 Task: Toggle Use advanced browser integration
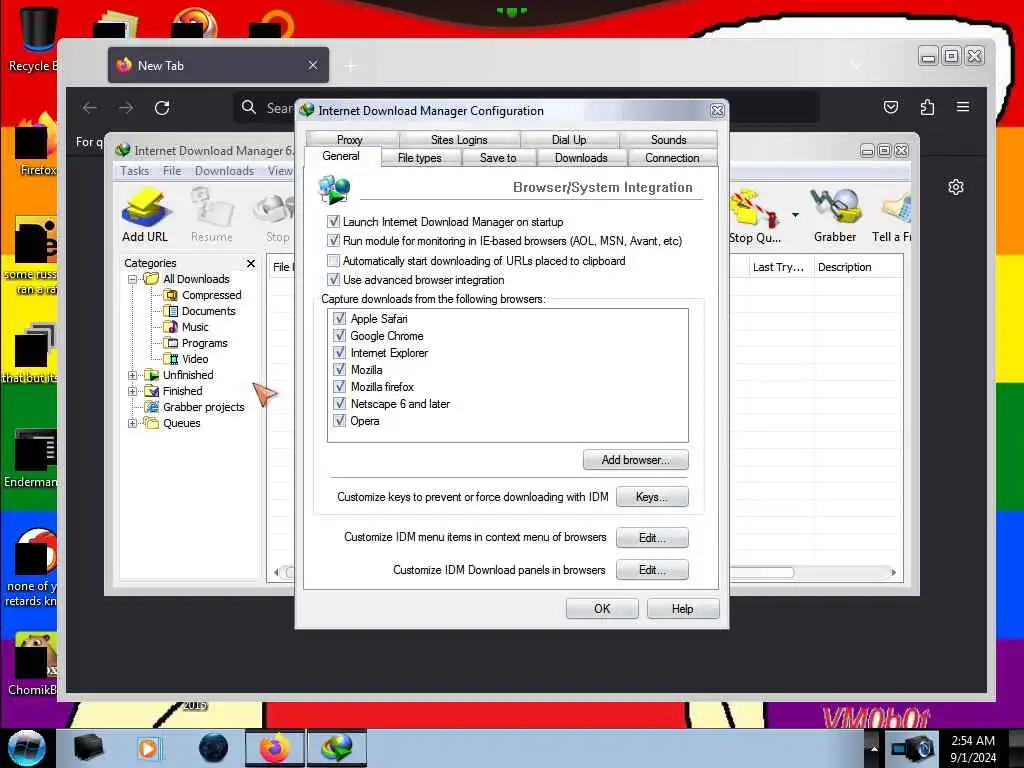pos(334,280)
